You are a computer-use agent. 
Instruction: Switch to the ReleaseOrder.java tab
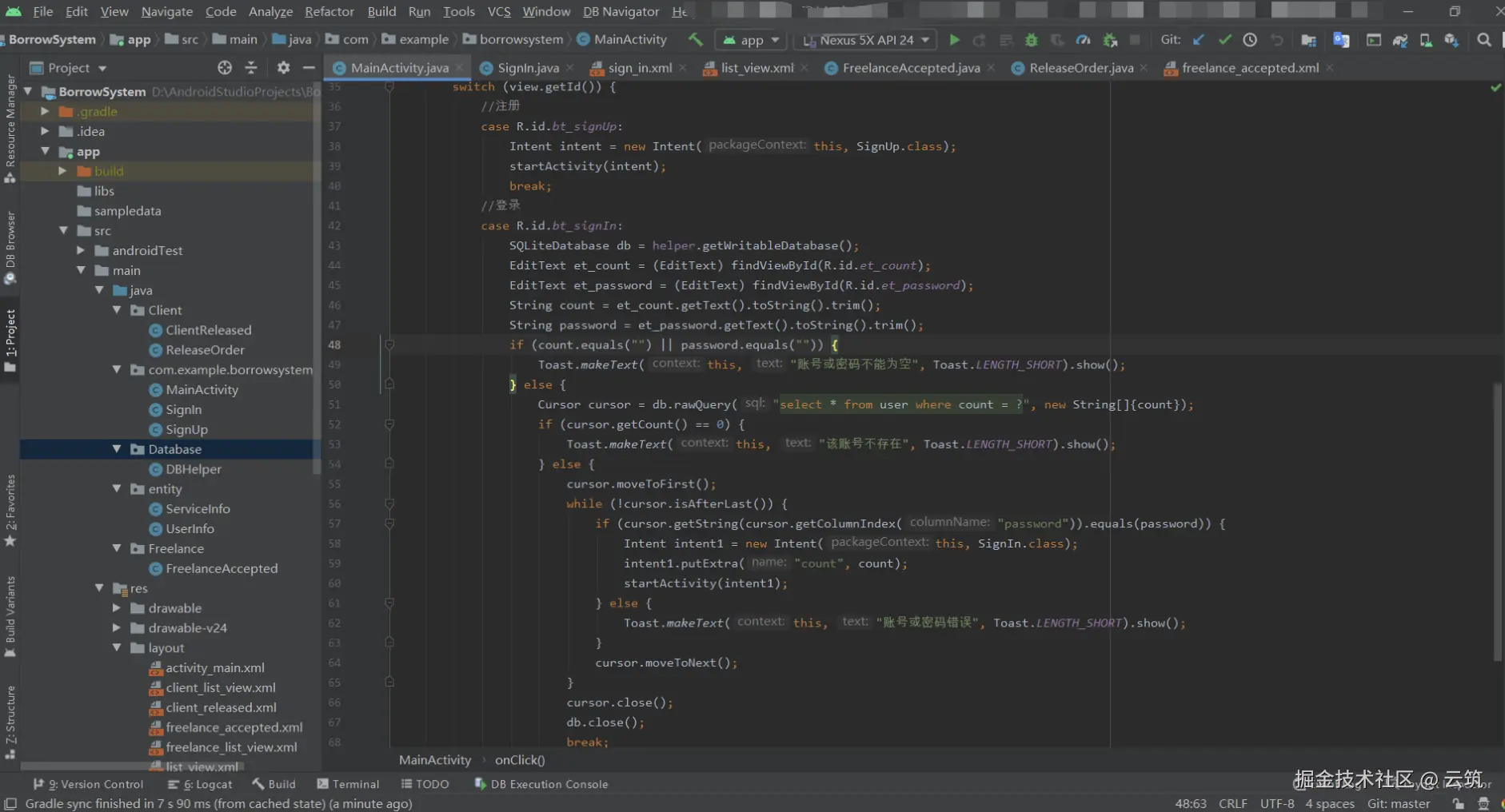[1080, 68]
